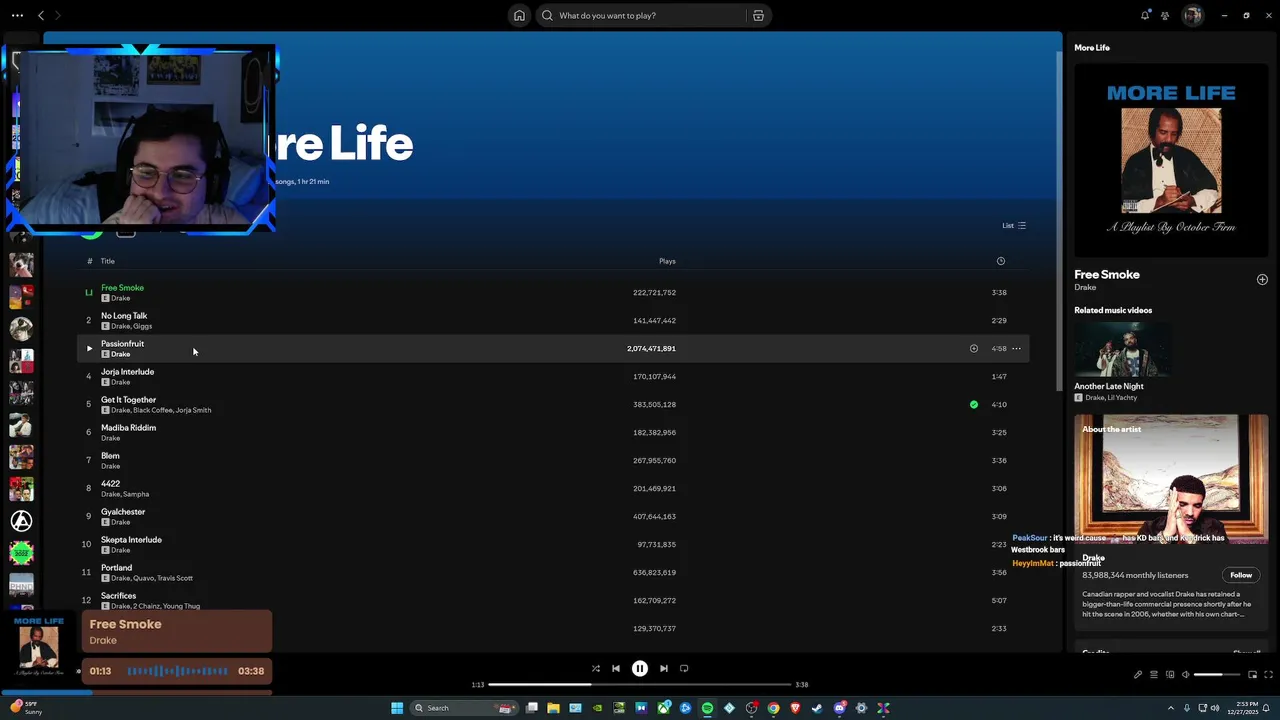
Task: Open more options for Passionfruit
Action: [x=1016, y=348]
